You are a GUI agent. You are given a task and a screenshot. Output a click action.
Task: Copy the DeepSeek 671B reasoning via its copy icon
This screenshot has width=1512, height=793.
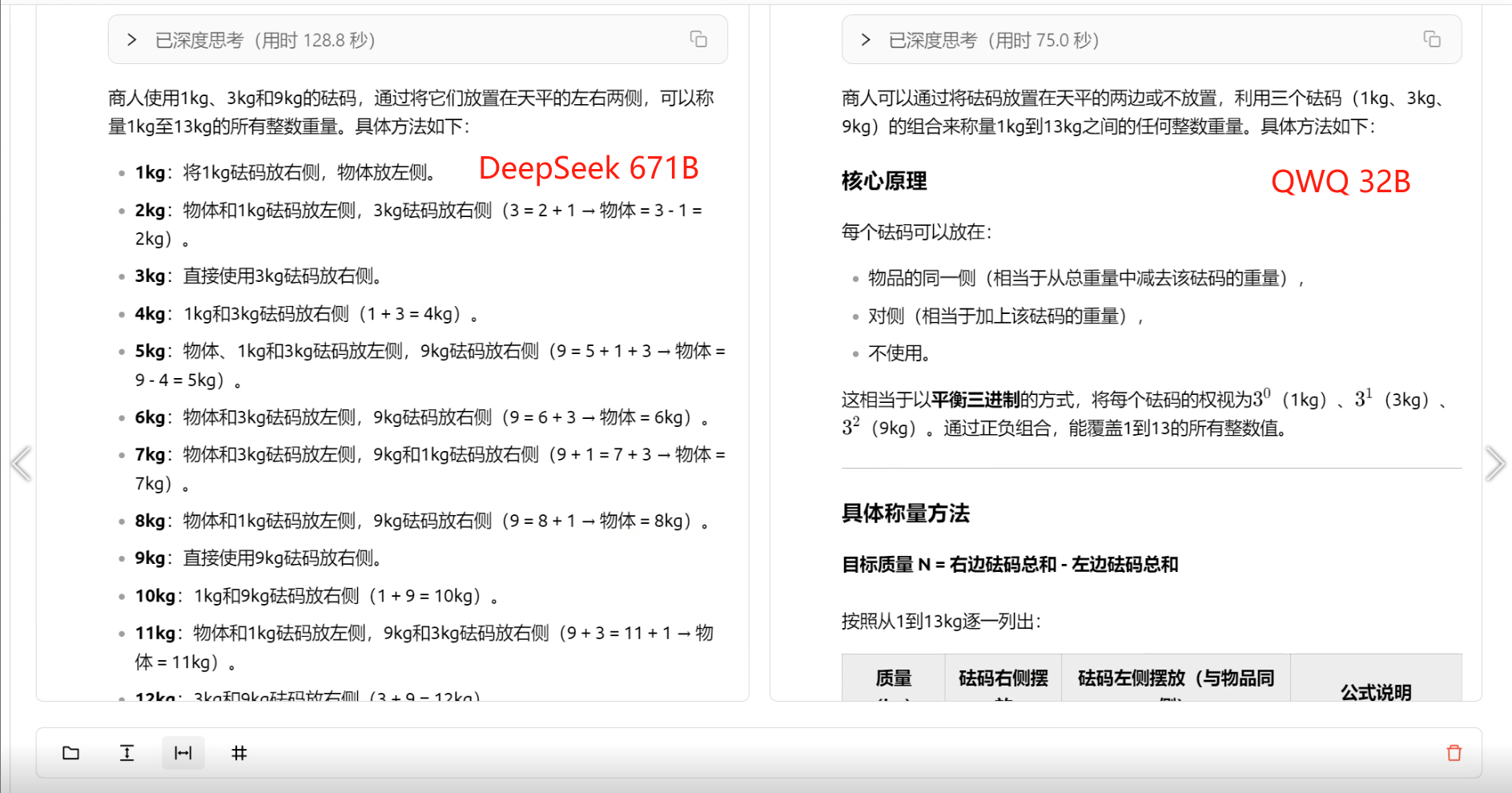click(x=698, y=38)
